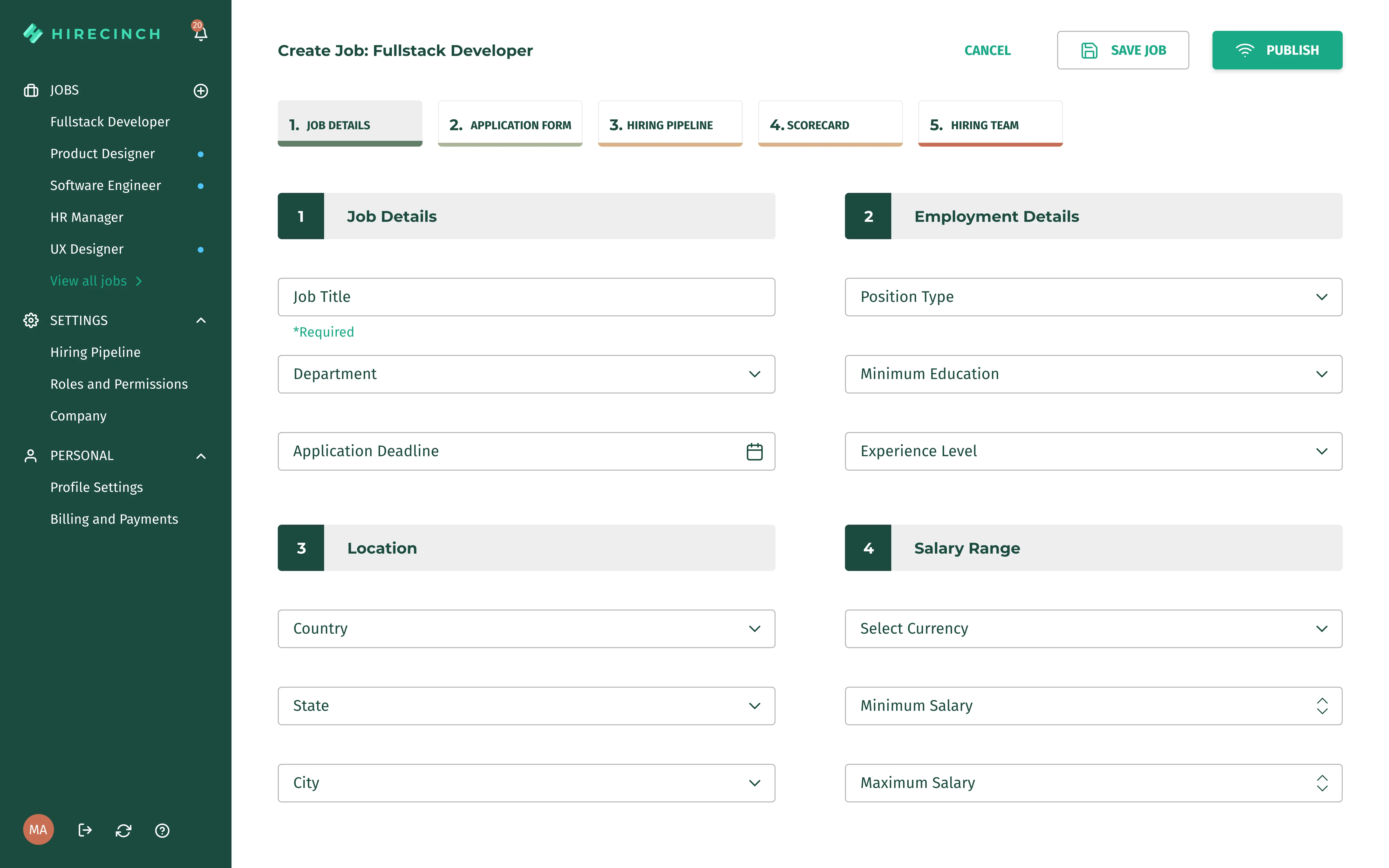Click the Personal user icon

pos(31,456)
